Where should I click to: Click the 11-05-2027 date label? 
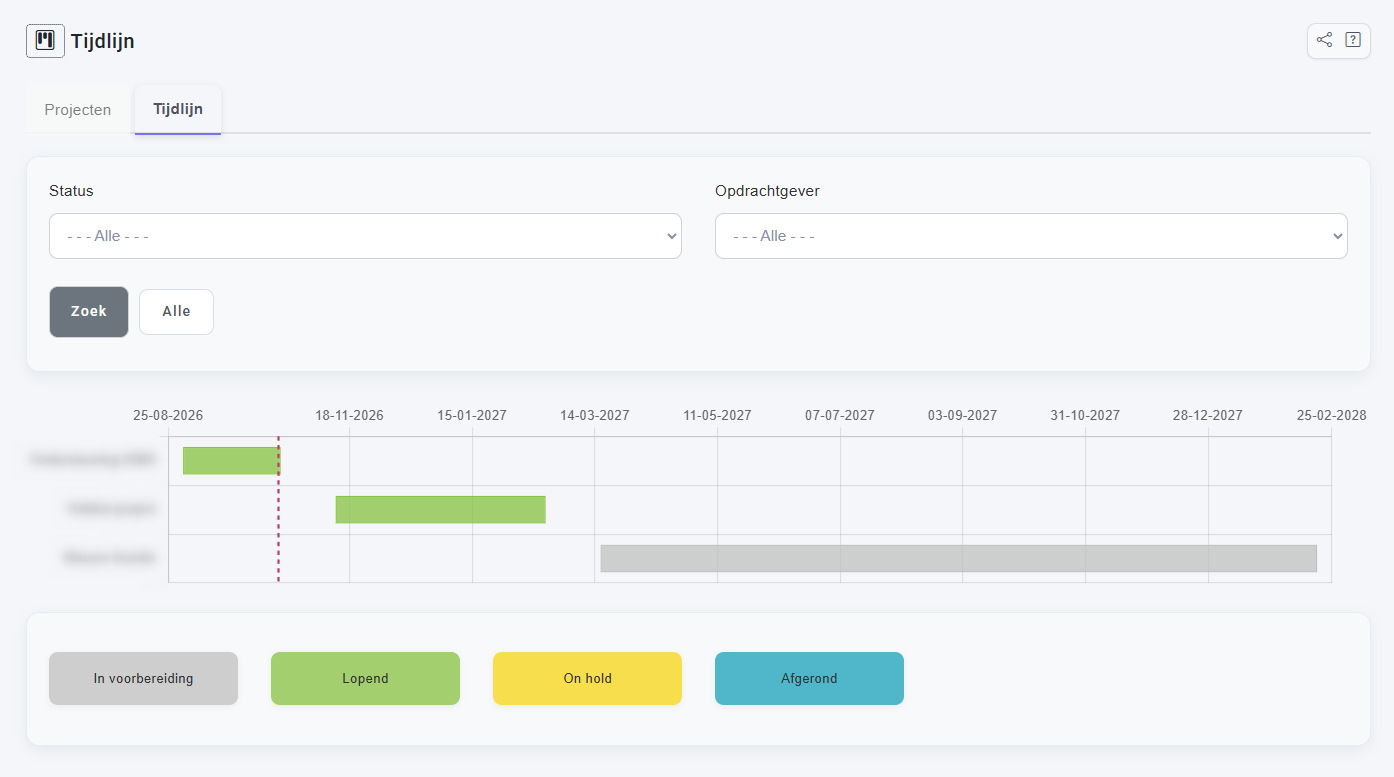pos(717,416)
